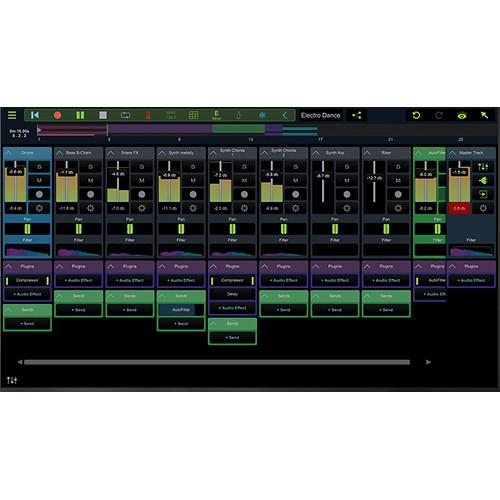
Task: Share the project via the share icon
Action: pos(357,115)
